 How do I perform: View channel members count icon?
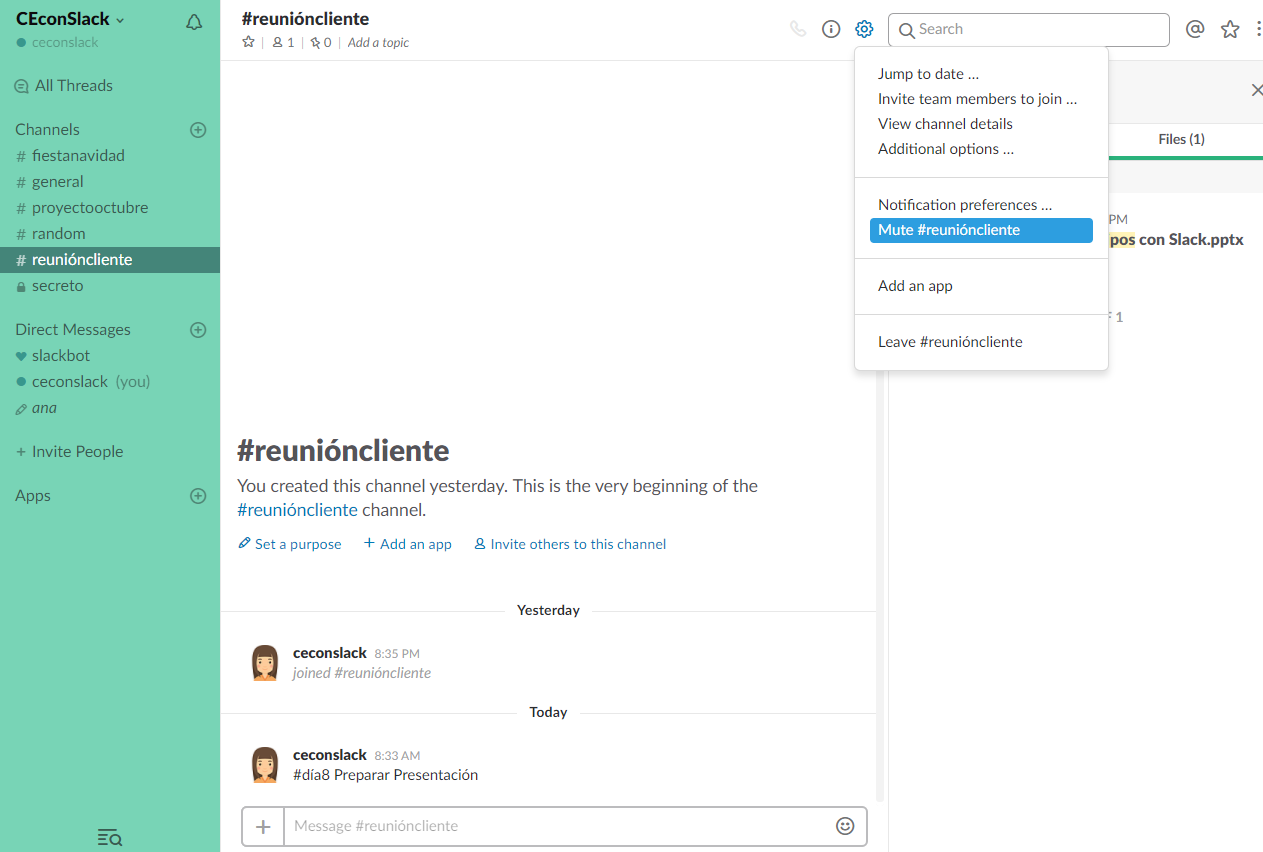click(284, 42)
